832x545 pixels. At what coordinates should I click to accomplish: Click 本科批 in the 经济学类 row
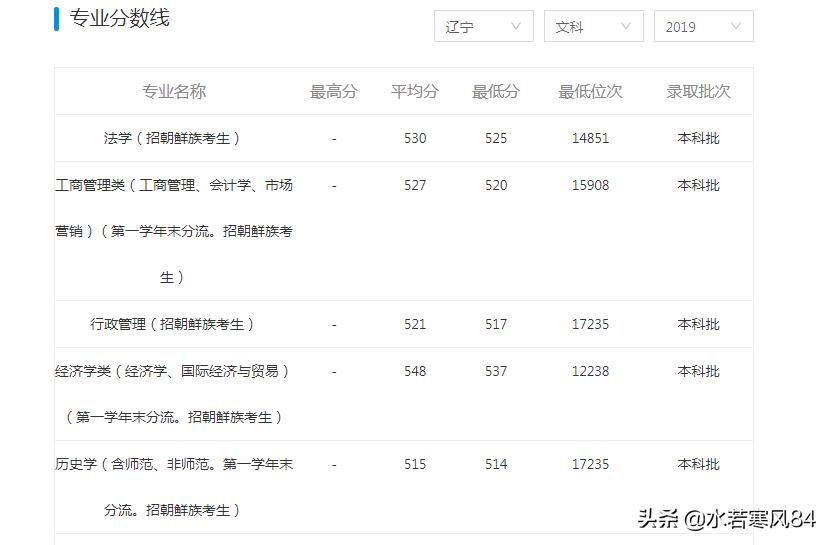click(698, 371)
